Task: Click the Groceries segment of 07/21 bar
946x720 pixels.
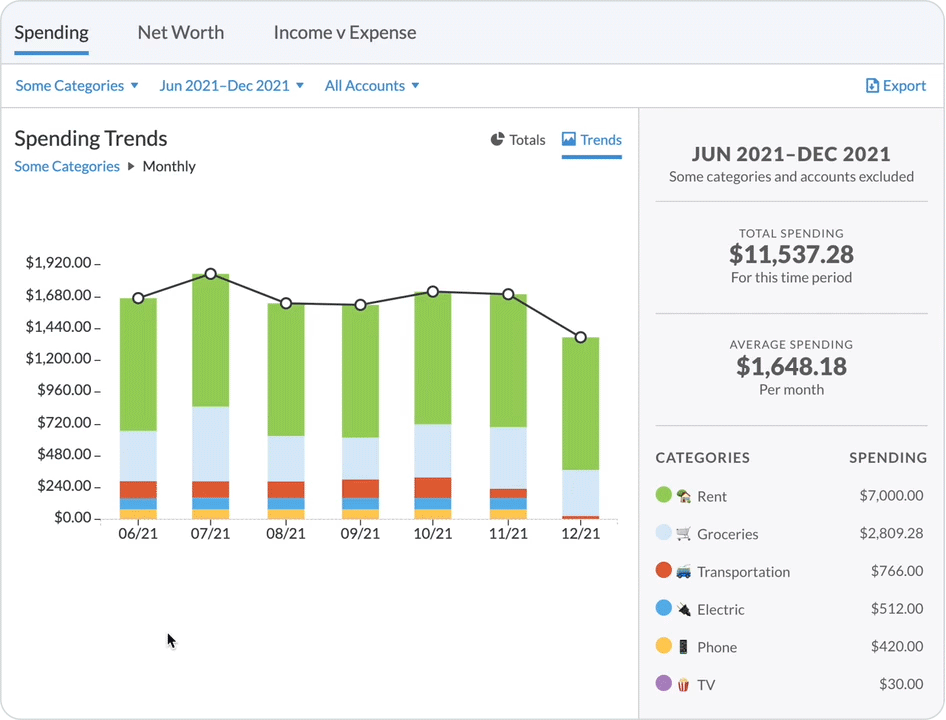Action: point(211,444)
